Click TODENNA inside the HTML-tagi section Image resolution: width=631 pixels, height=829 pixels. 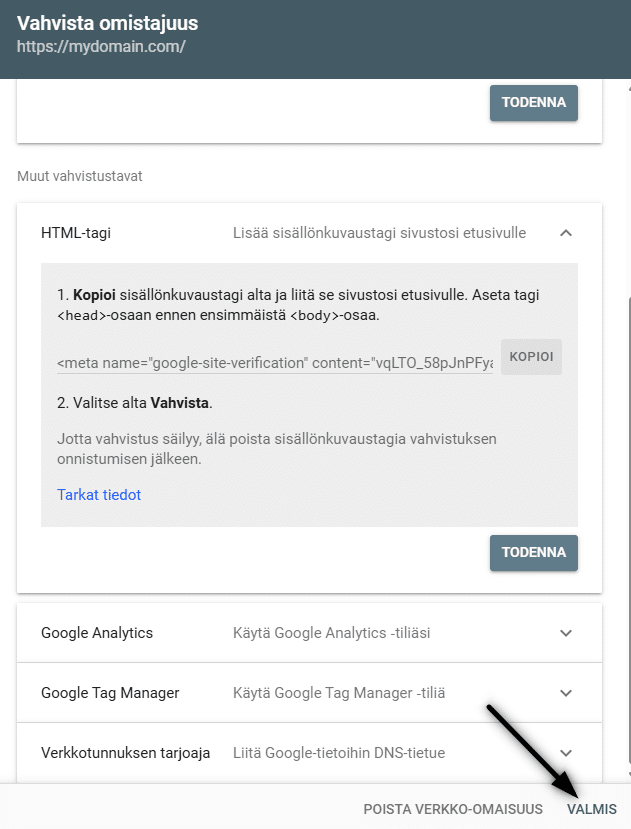click(x=533, y=552)
